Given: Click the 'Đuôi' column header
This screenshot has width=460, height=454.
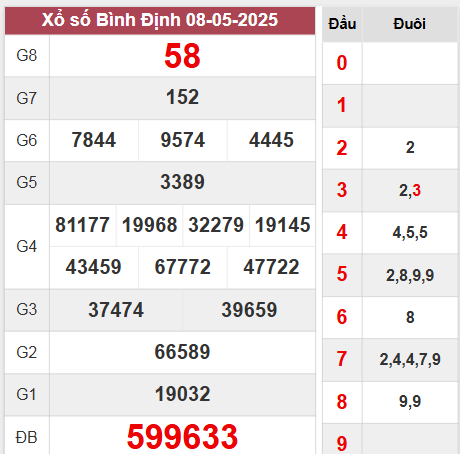Looking at the screenshot, I should (x=410, y=24).
